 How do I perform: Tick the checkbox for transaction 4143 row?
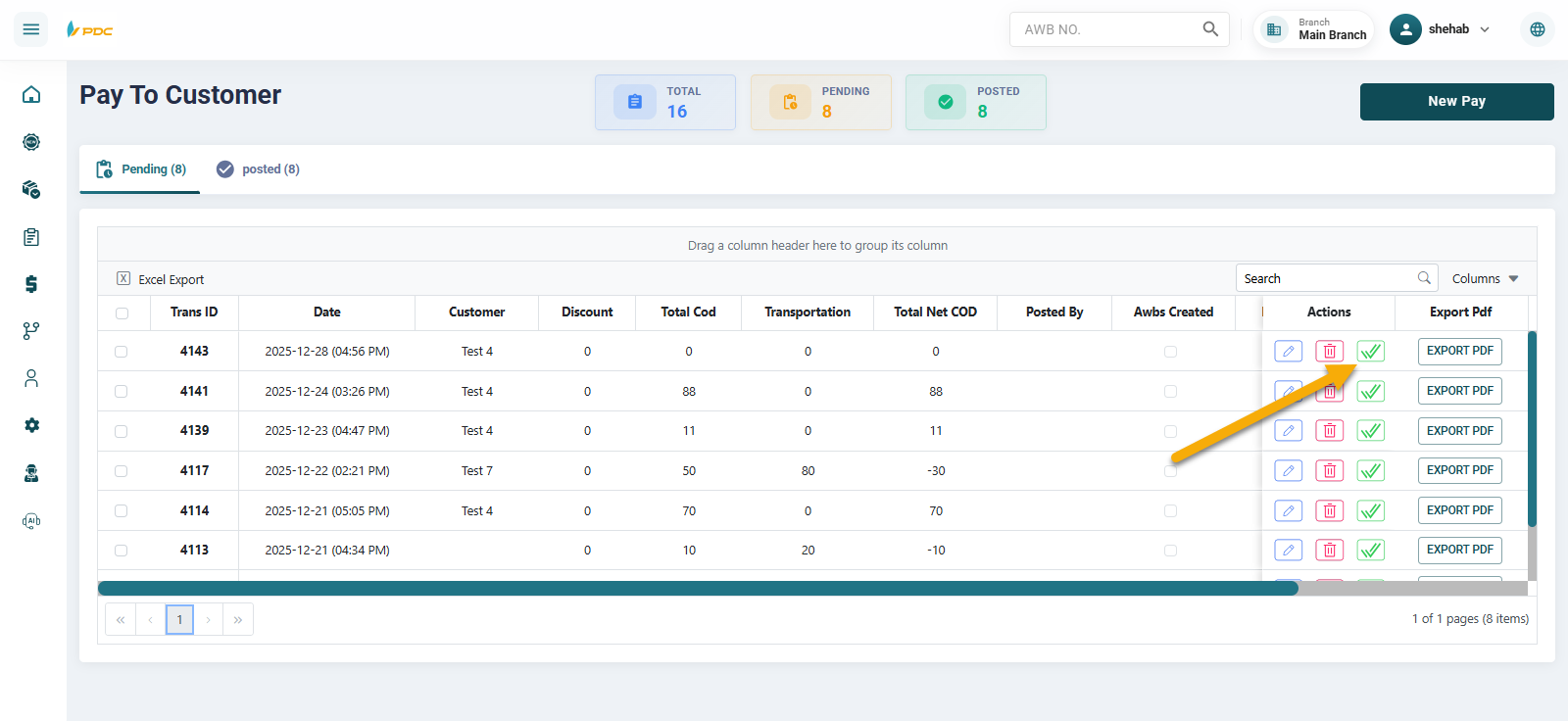coord(122,352)
